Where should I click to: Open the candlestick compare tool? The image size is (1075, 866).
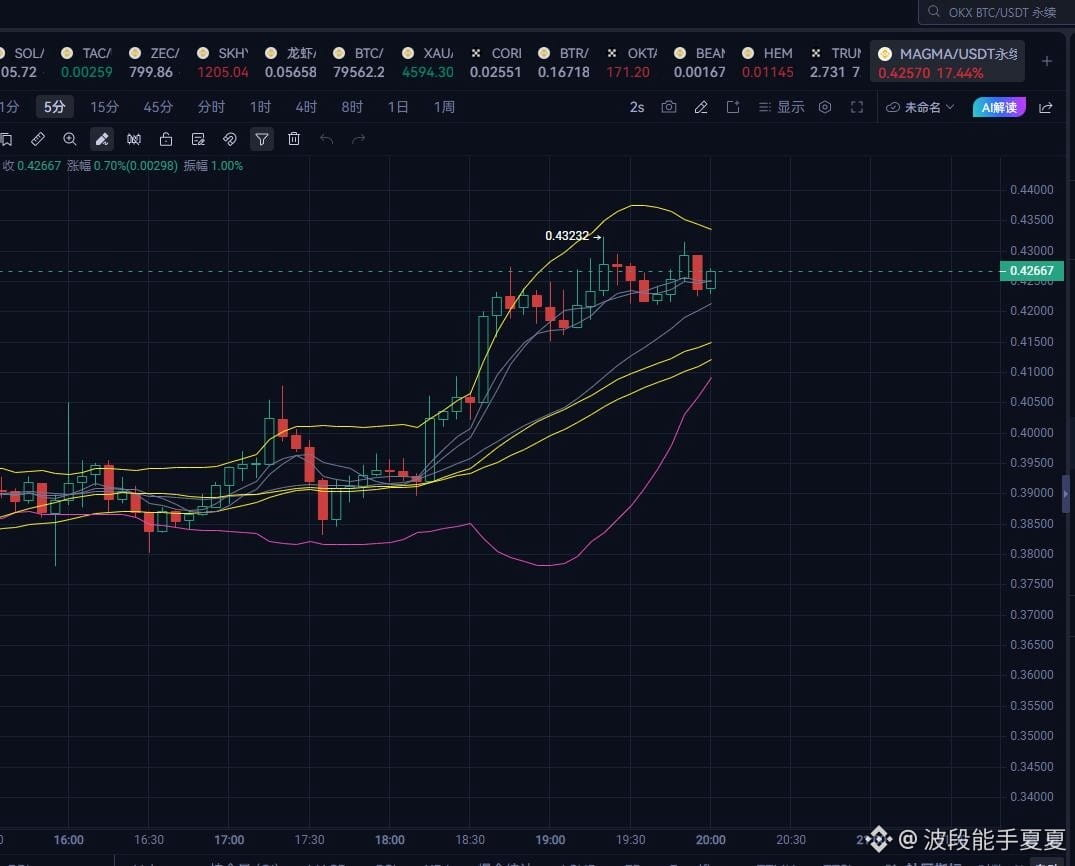(x=134, y=139)
